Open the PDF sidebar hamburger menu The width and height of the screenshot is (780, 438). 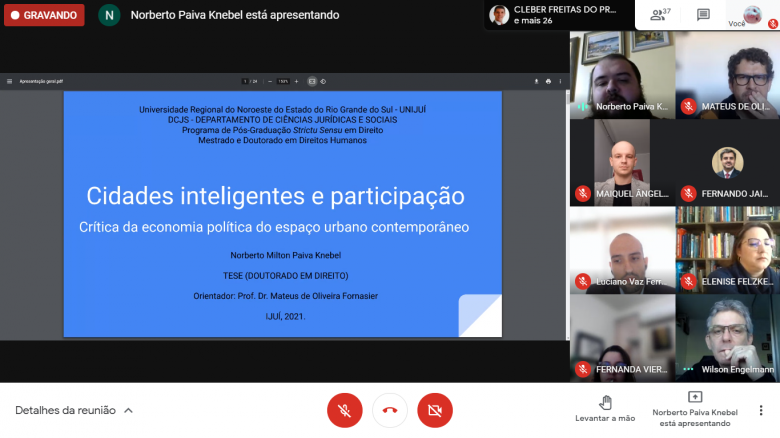click(x=10, y=81)
